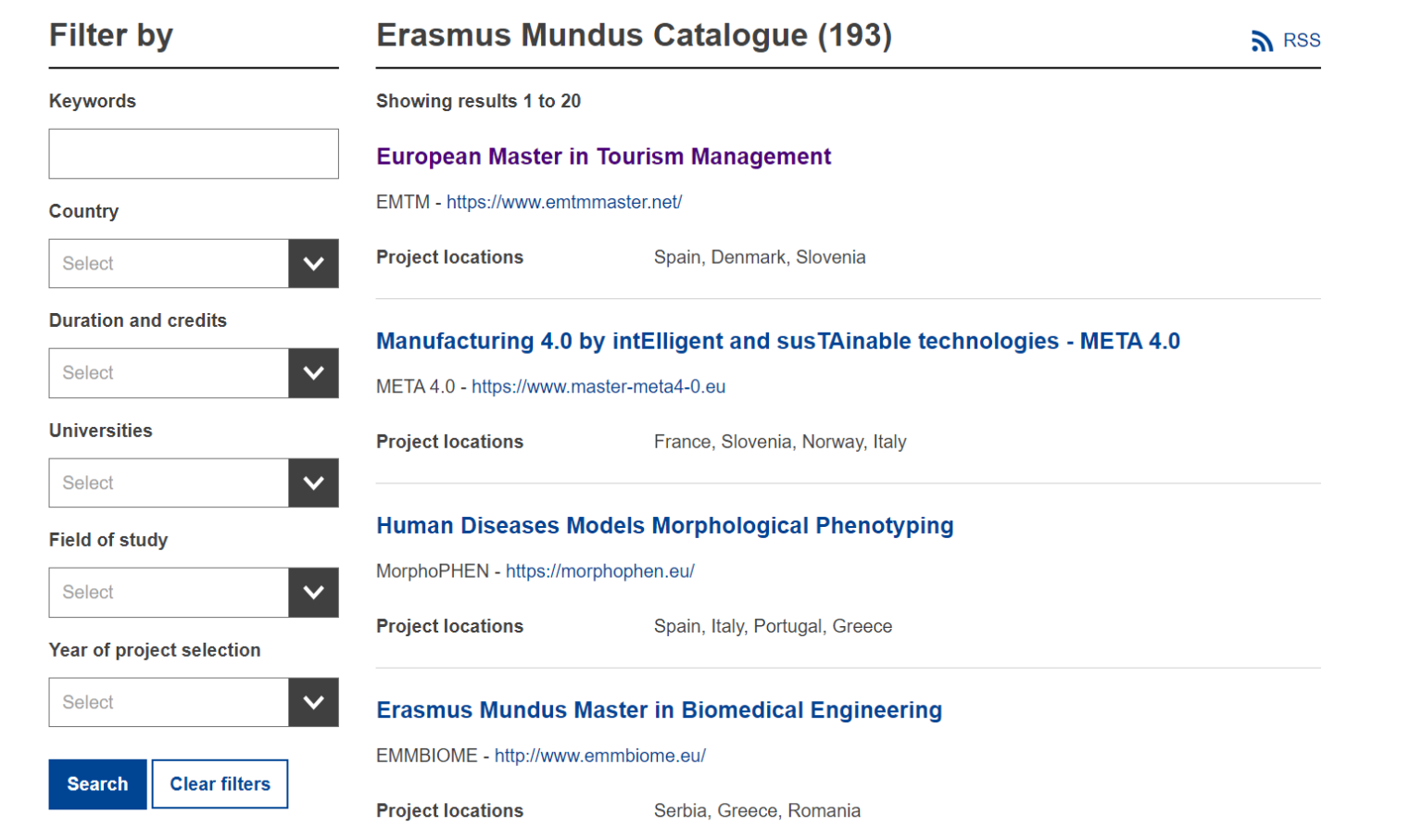The width and height of the screenshot is (1423, 840).
Task: Expand the Country select box
Action: (169, 263)
